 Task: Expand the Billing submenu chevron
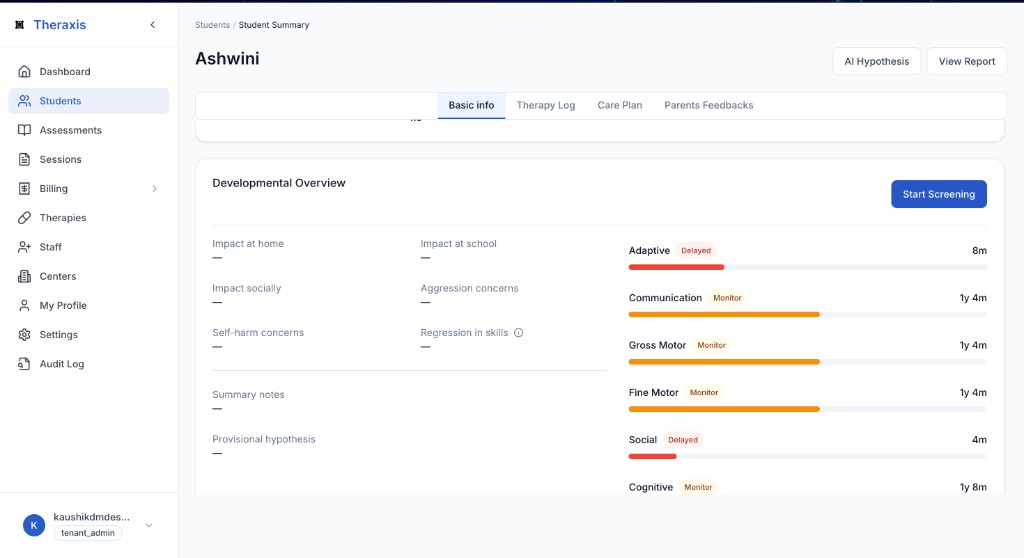155,189
